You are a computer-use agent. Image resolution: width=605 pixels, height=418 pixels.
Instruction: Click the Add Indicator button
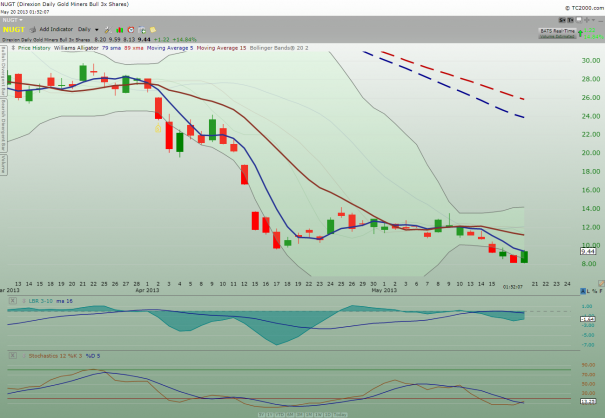click(56, 29)
